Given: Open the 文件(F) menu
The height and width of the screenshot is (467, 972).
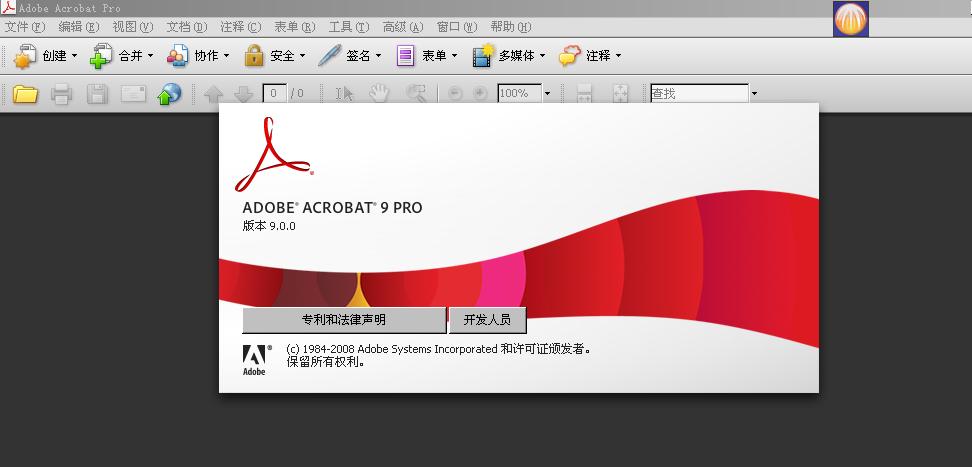Looking at the screenshot, I should pyautogui.click(x=25, y=27).
